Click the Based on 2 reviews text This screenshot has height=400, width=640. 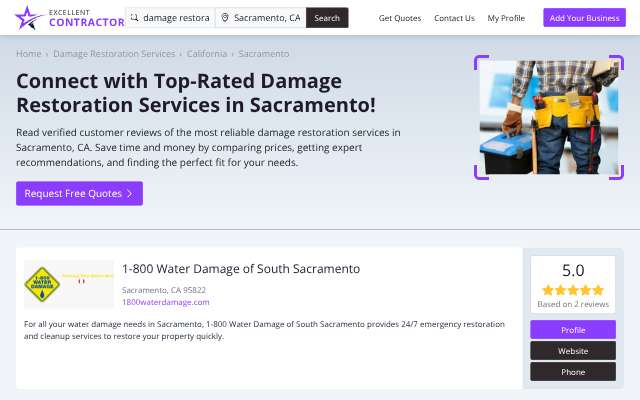[573, 304]
